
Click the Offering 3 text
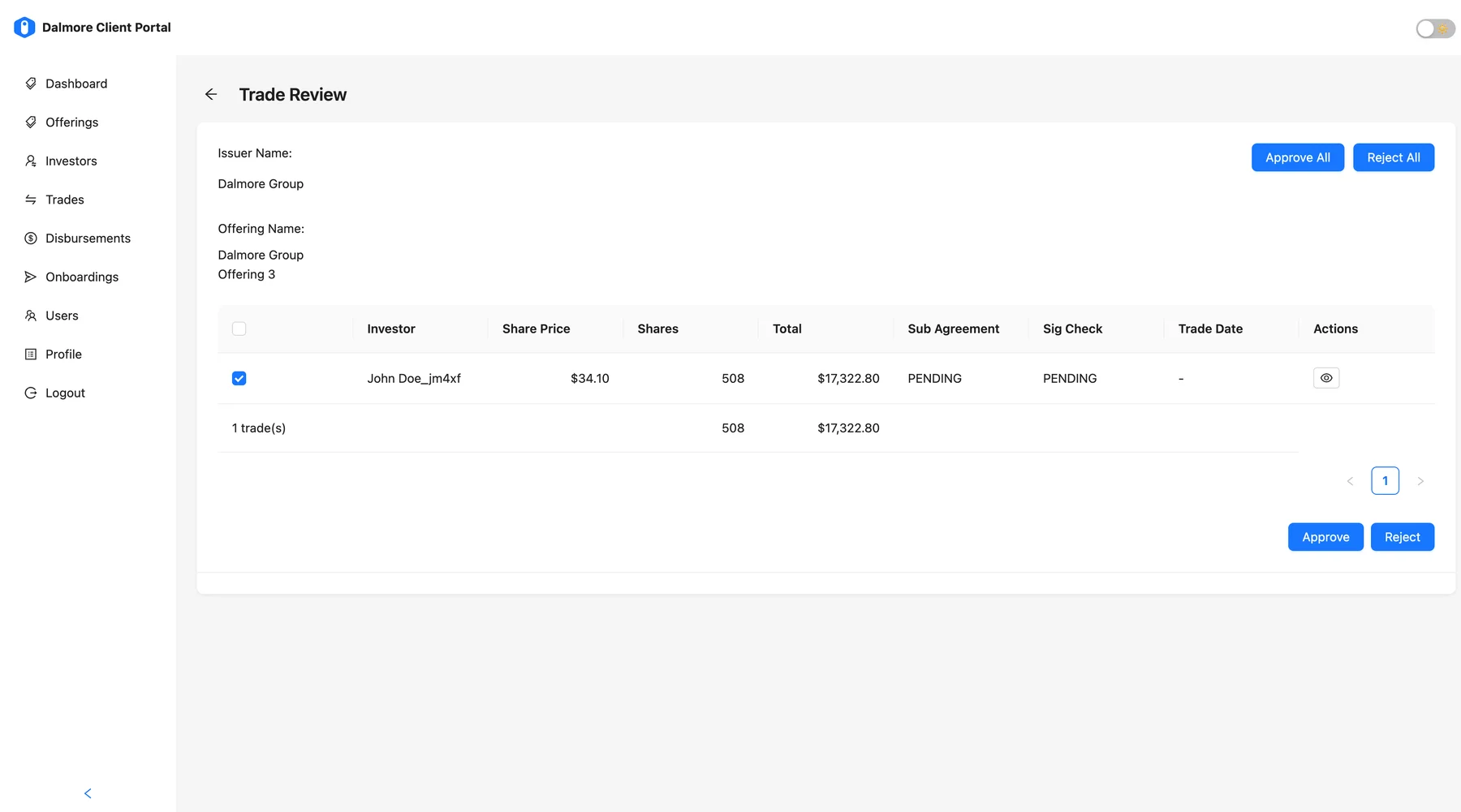coord(247,274)
